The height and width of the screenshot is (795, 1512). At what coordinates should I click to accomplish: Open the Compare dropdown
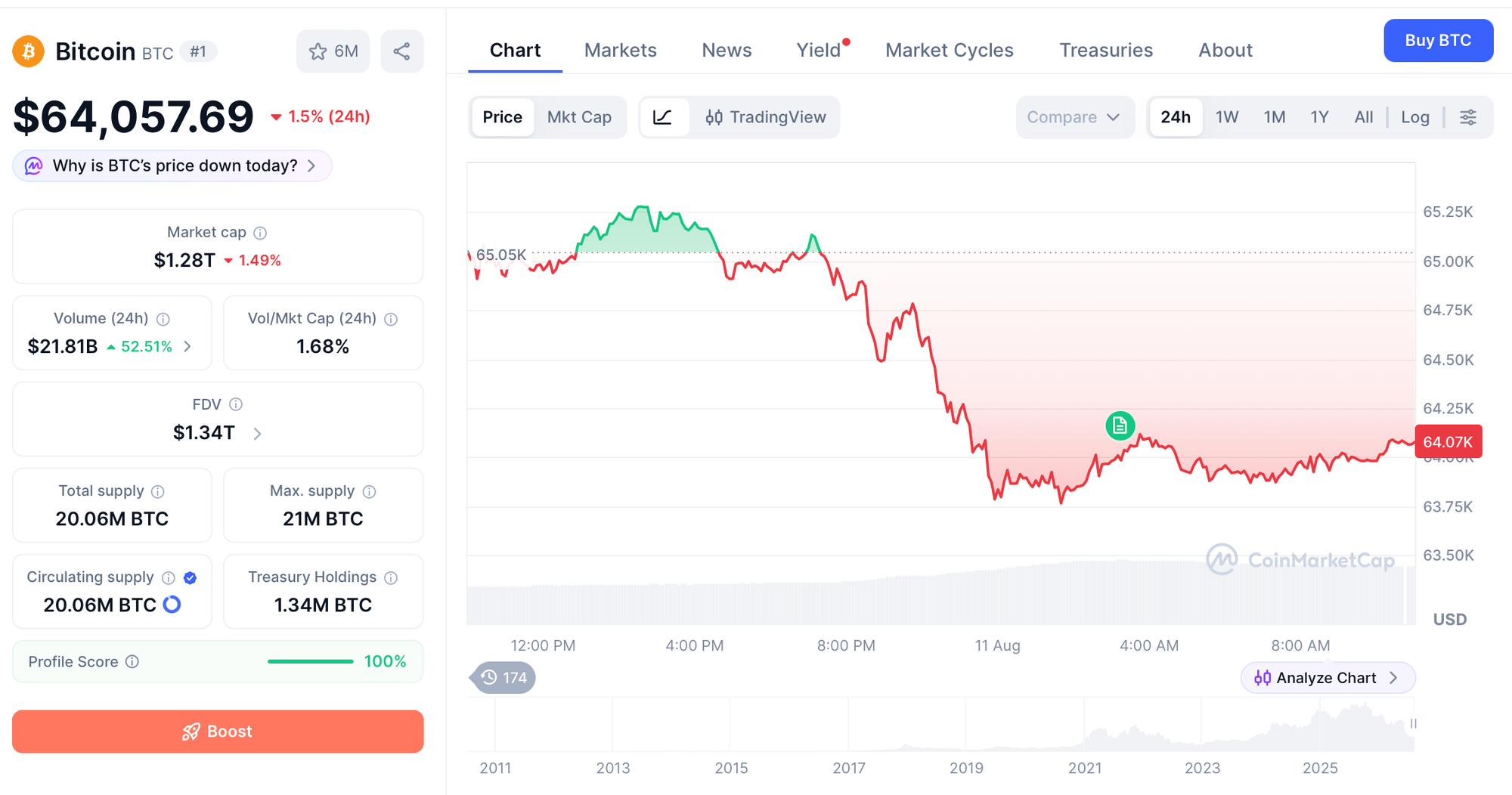coord(1074,117)
